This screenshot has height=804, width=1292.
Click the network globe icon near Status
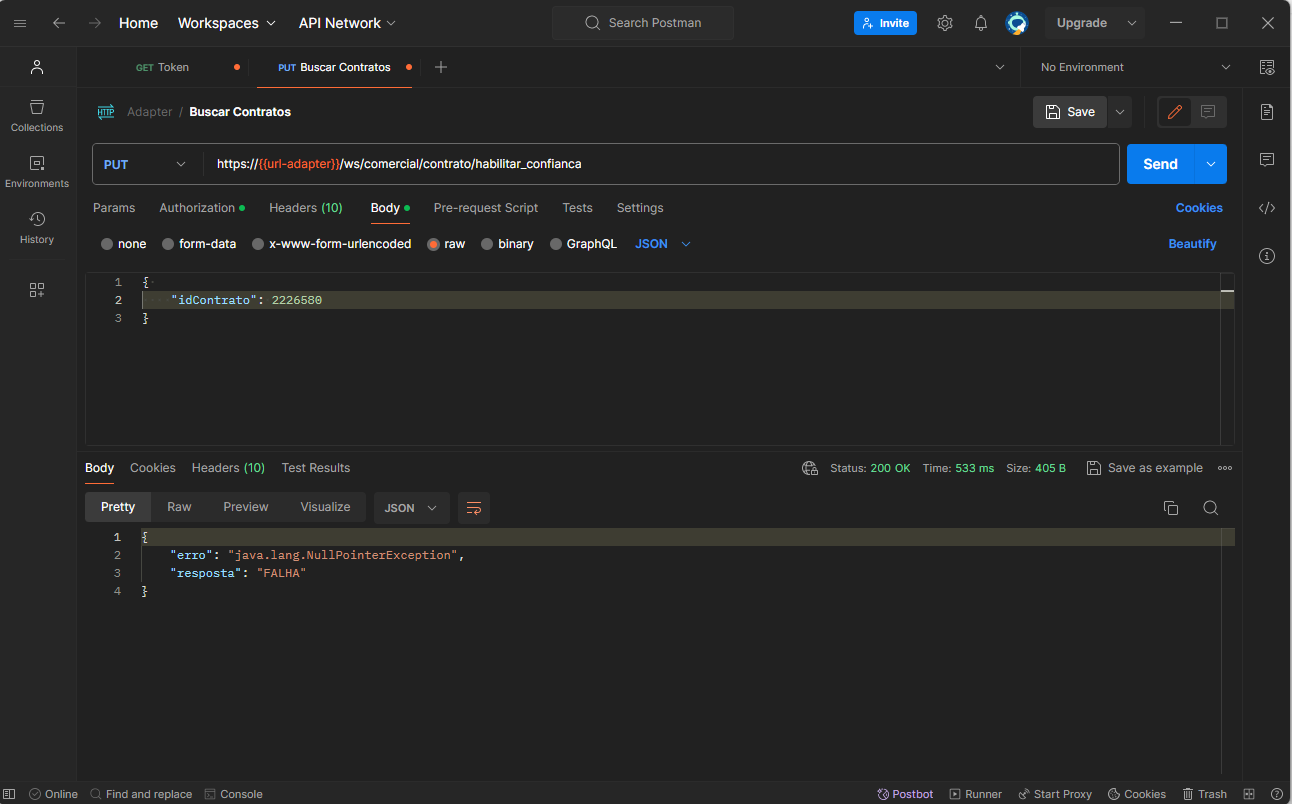810,468
